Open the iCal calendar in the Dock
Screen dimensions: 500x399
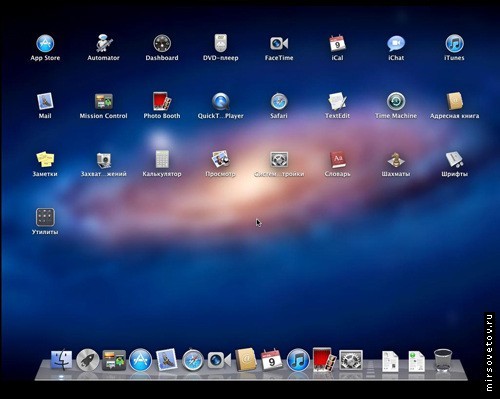[272, 360]
